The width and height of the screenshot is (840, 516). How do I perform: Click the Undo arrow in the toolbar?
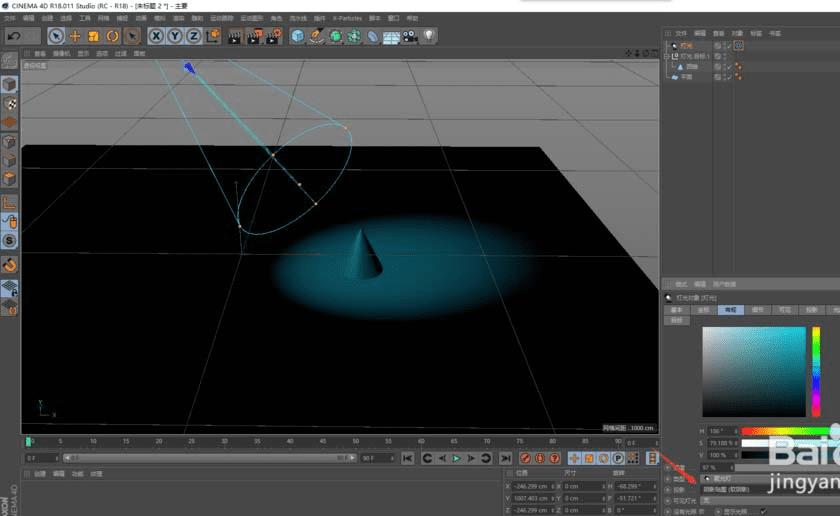click(14, 36)
